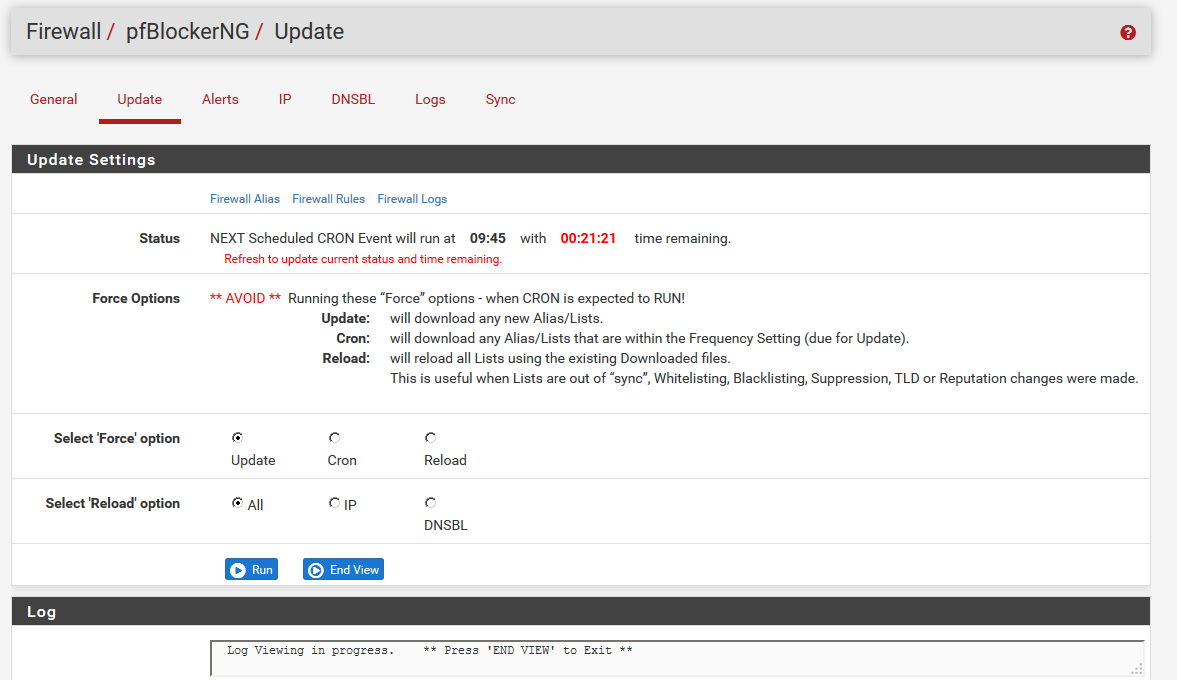The width and height of the screenshot is (1177, 680).
Task: Click the 'Reload:' description heading
Action: point(346,359)
